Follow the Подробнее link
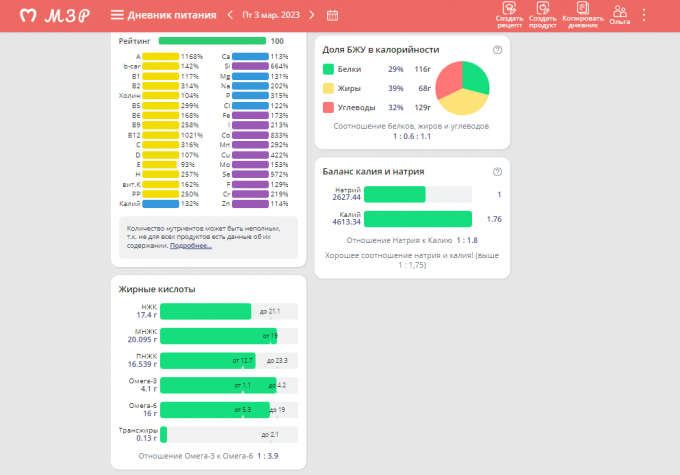This screenshot has width=680, height=475. point(190,245)
